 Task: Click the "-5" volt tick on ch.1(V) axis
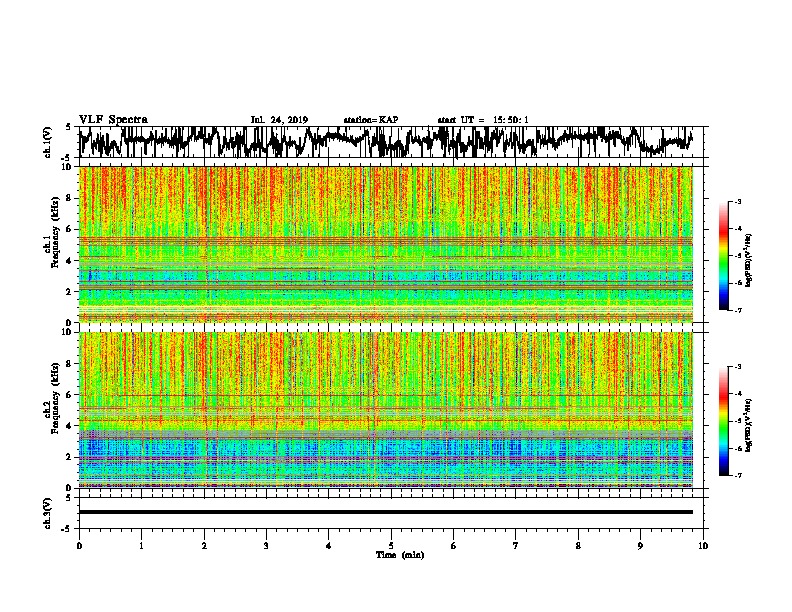[67, 157]
